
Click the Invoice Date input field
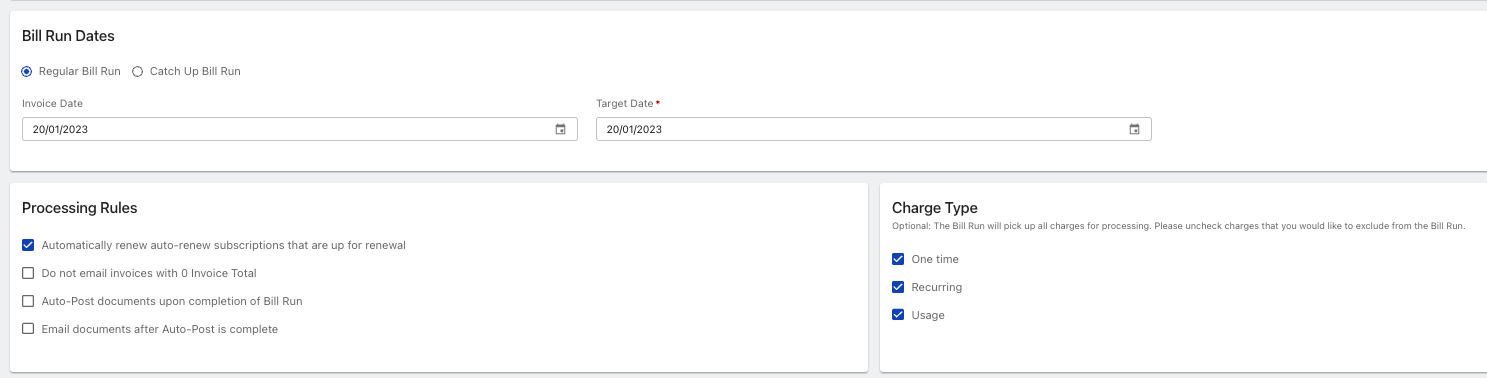(299, 129)
